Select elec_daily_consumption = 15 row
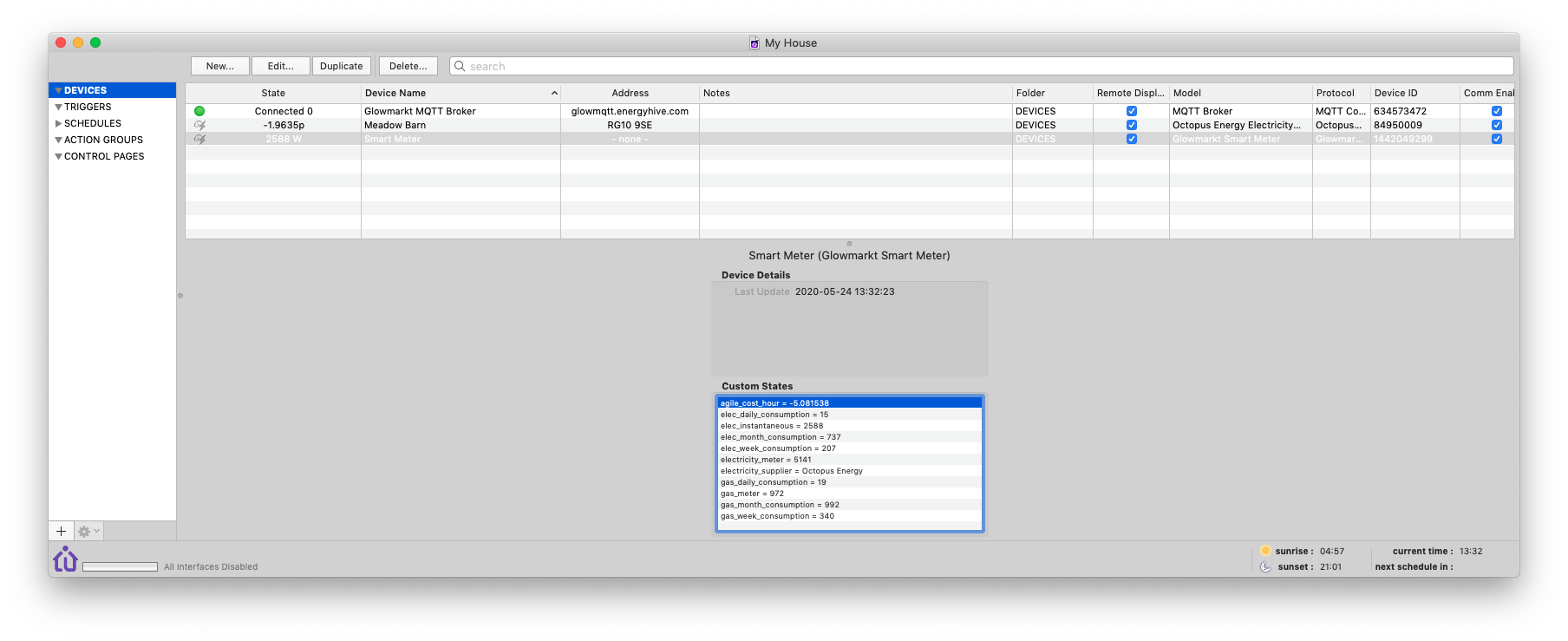This screenshot has width=1568, height=641. 850,415
